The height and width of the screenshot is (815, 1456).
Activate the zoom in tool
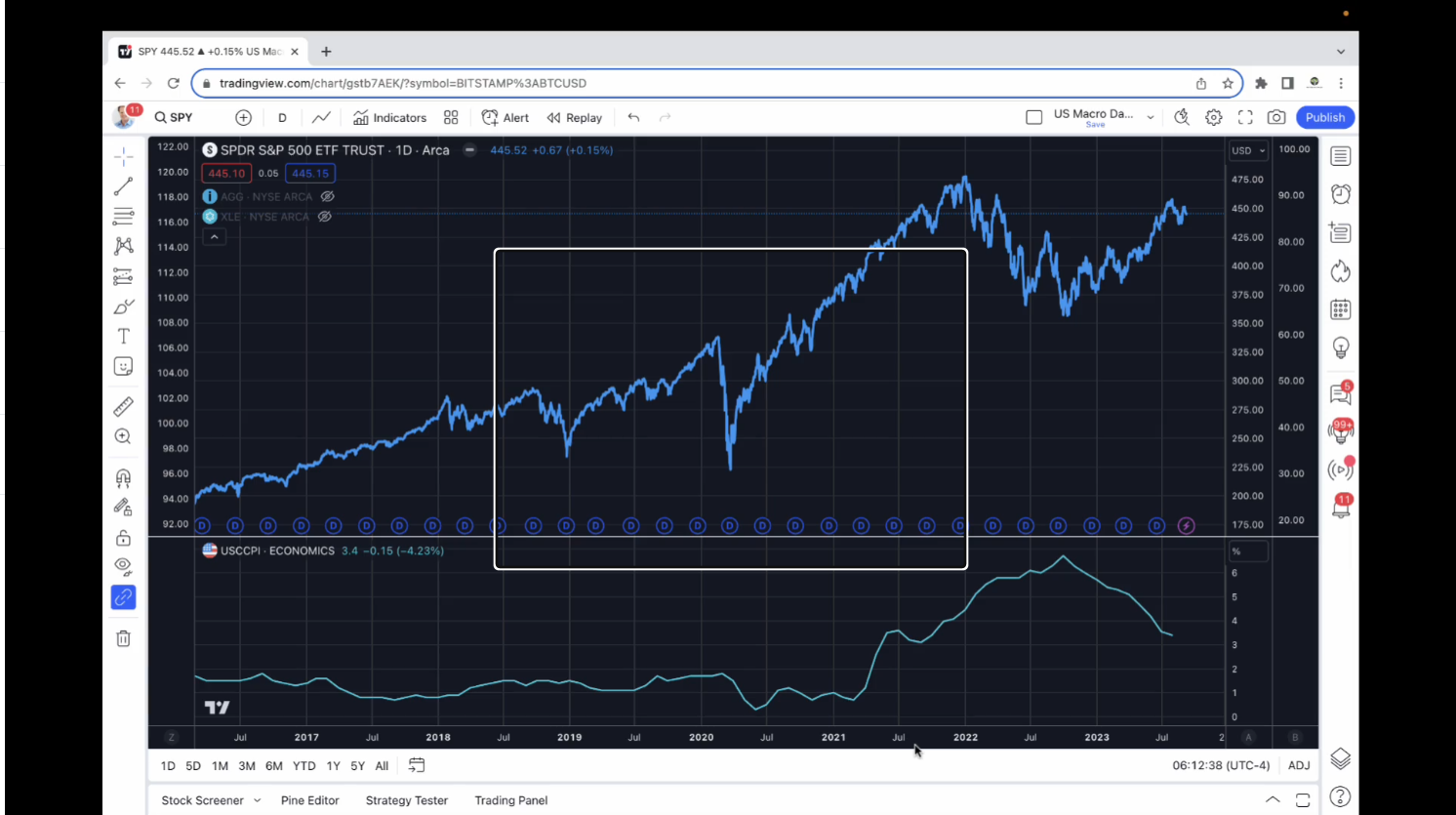tap(123, 436)
